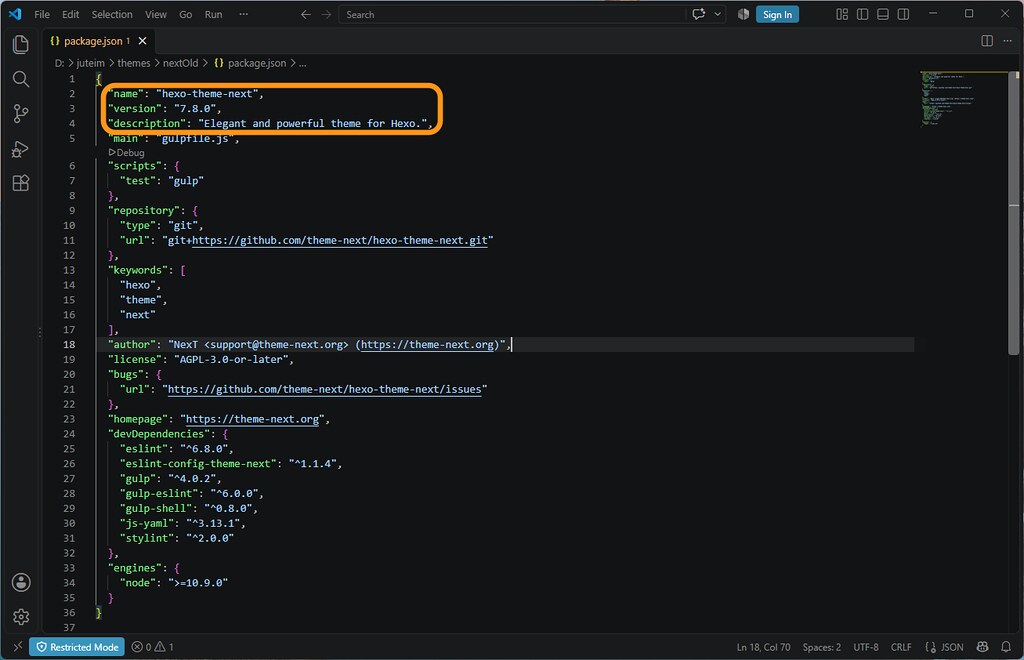
Task: Open the Search view in activity bar
Action: click(x=21, y=79)
